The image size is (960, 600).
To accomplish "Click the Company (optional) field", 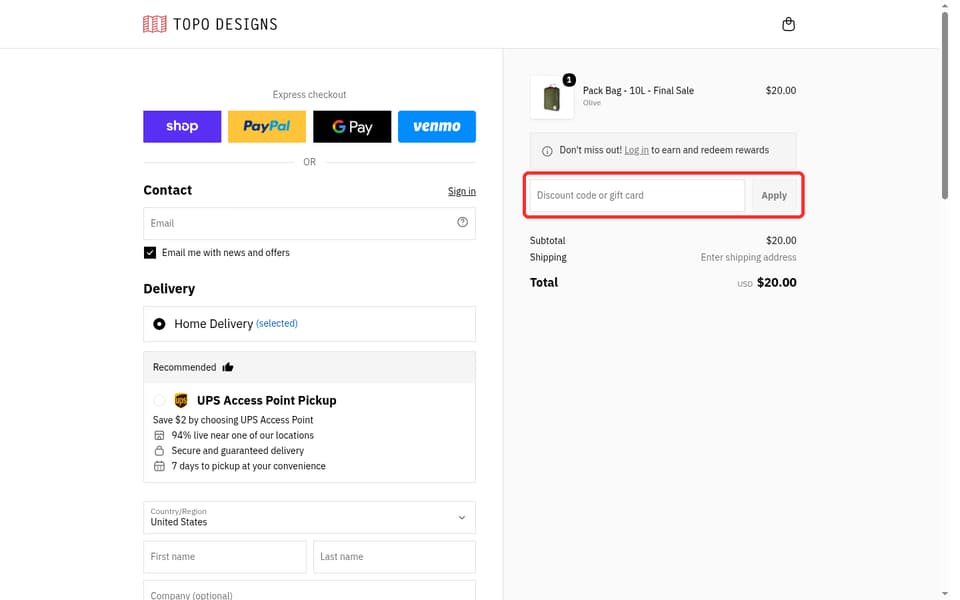I will [309, 591].
